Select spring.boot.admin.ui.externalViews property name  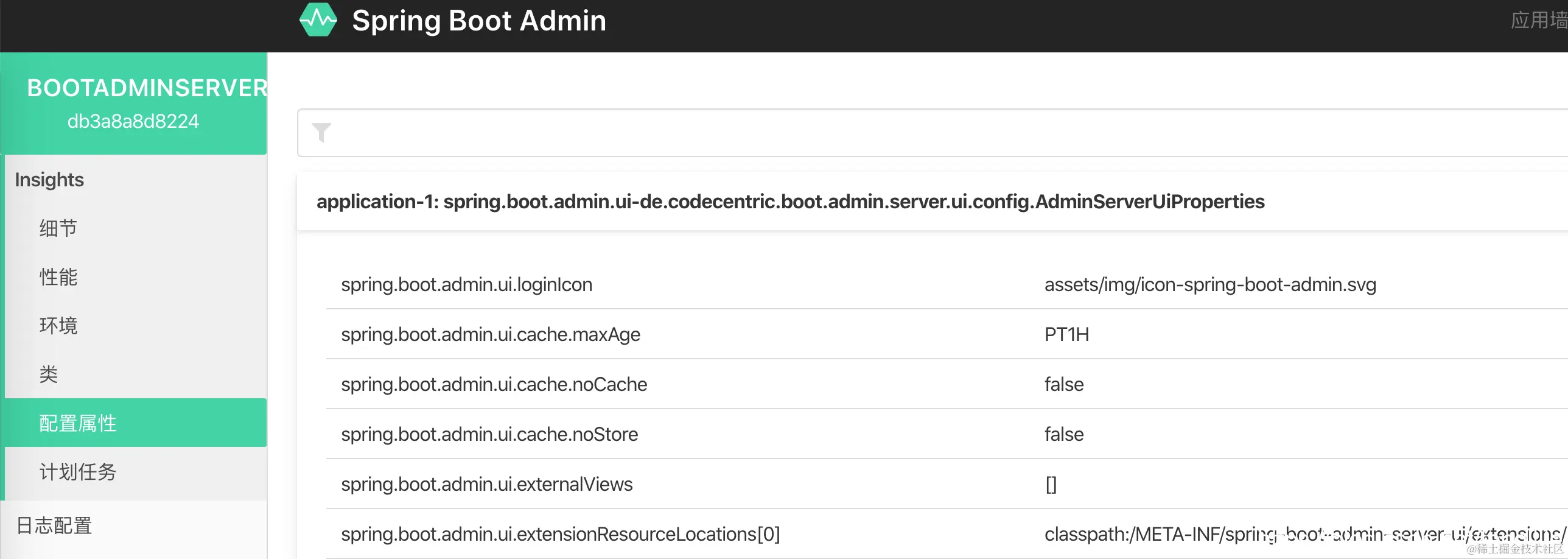coord(487,484)
